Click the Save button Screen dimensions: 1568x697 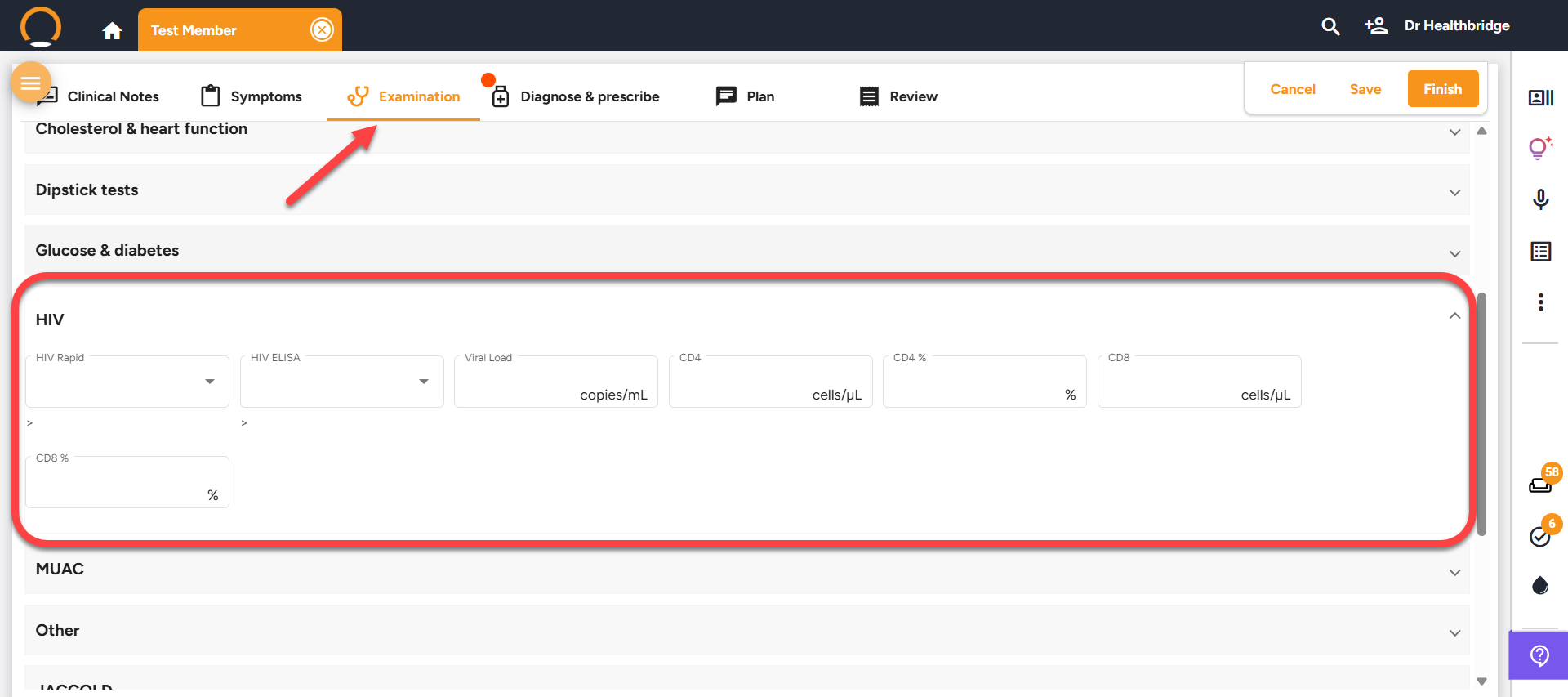click(x=1365, y=89)
